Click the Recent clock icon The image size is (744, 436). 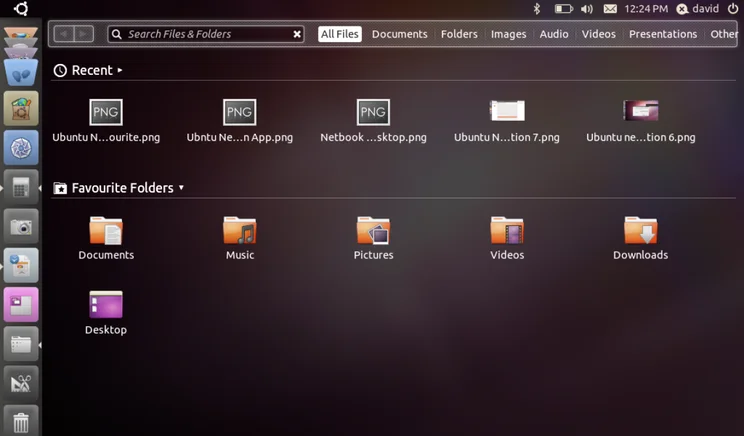click(x=60, y=71)
